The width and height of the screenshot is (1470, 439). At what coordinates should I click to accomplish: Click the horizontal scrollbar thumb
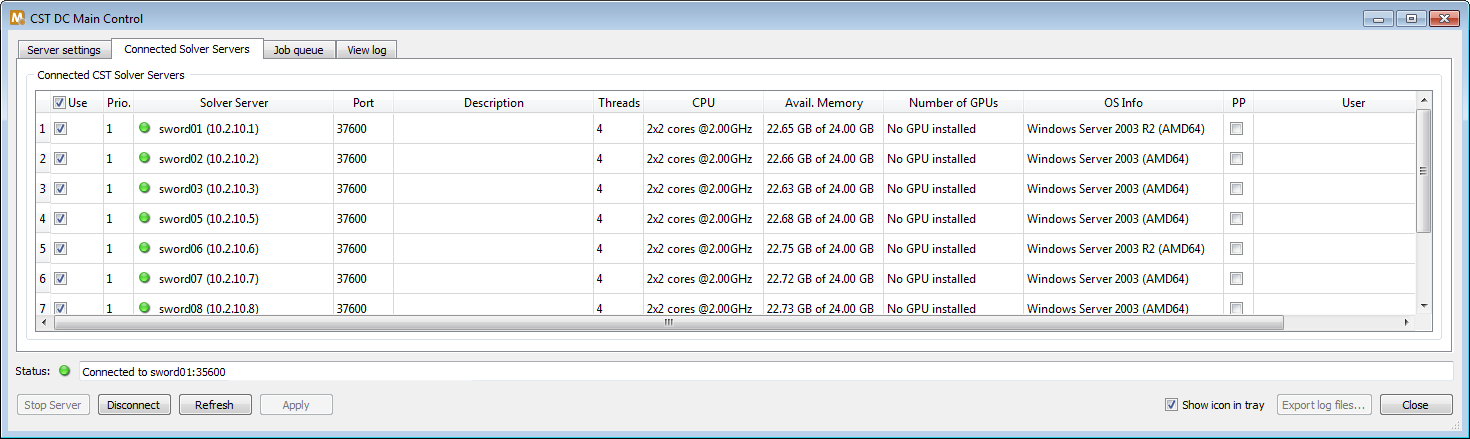pos(669,322)
